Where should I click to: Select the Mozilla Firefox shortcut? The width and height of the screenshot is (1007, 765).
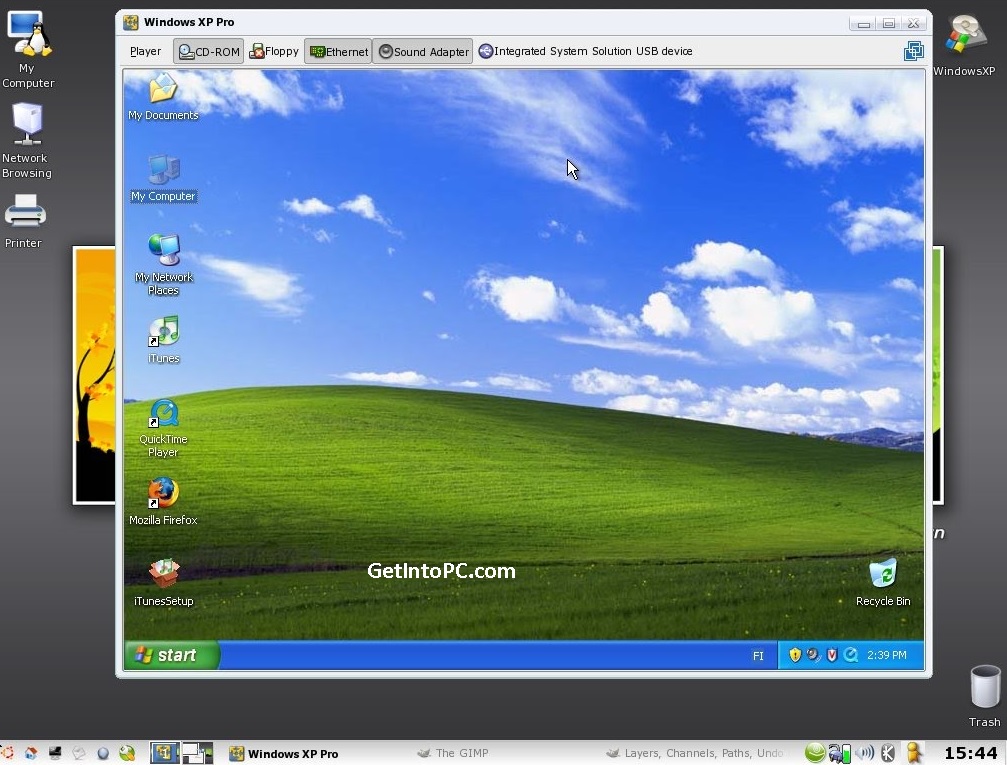pyautogui.click(x=163, y=502)
